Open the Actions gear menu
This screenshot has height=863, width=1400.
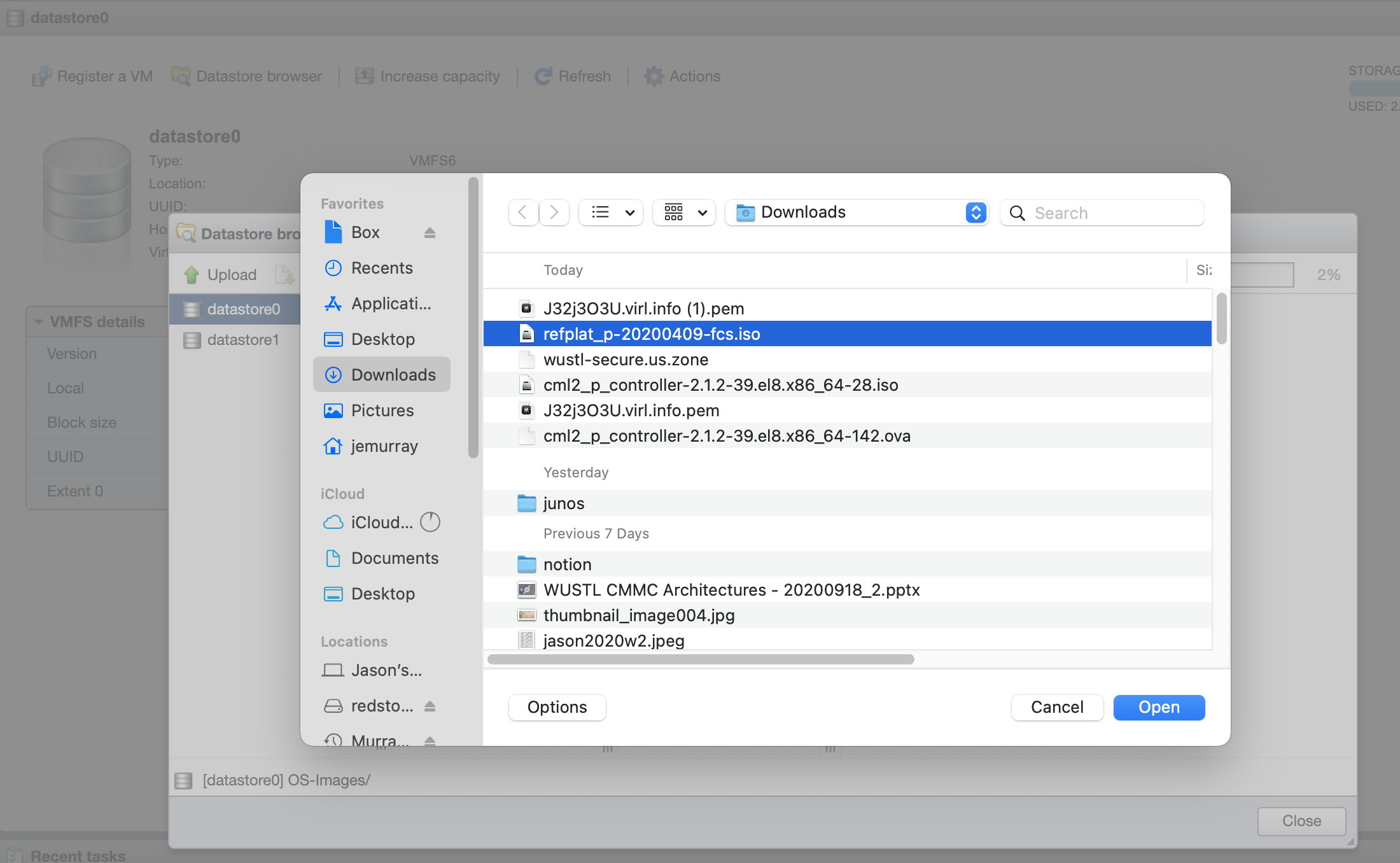coord(682,76)
